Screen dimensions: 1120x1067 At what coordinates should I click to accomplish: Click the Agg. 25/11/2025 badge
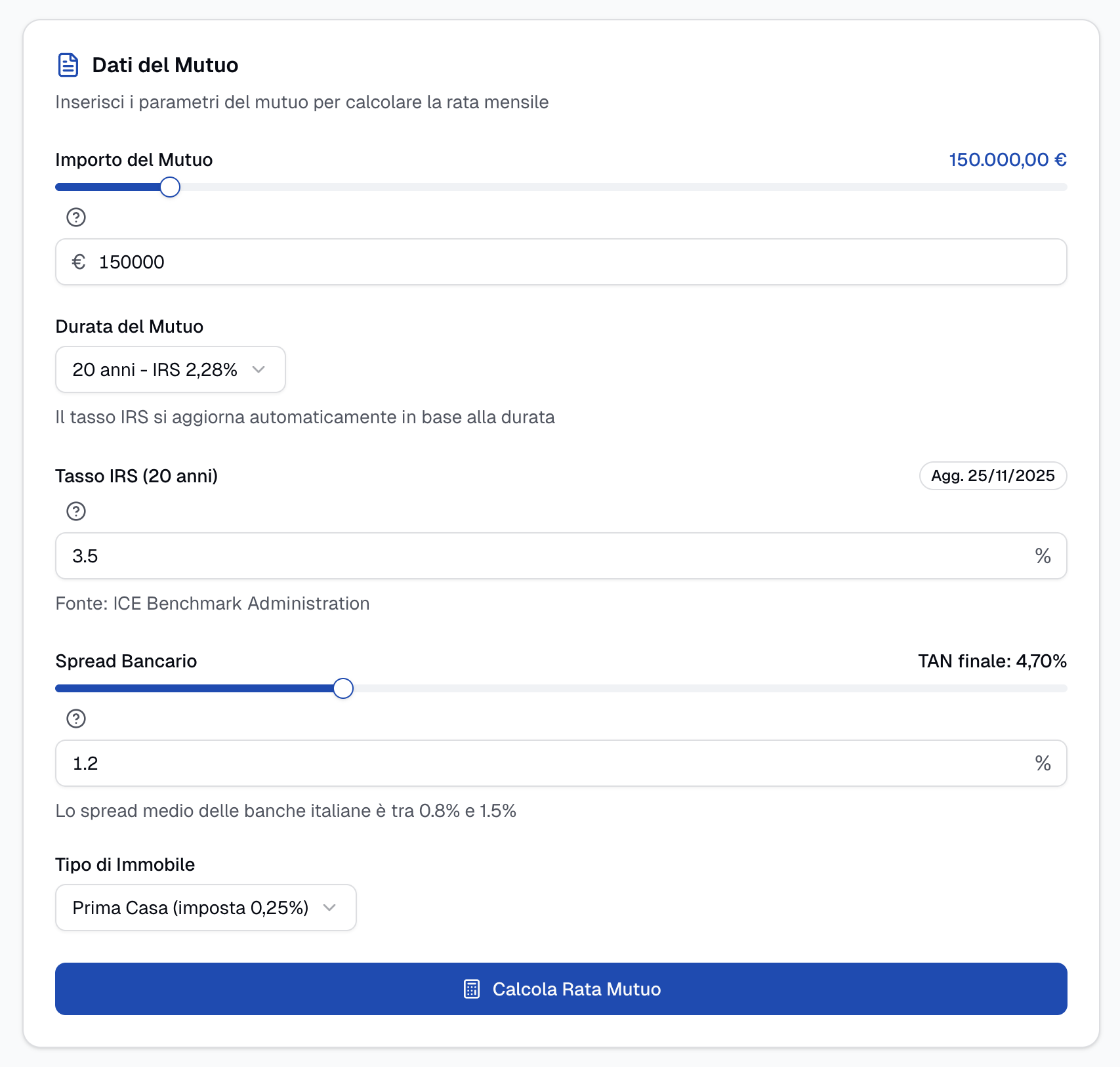click(993, 476)
